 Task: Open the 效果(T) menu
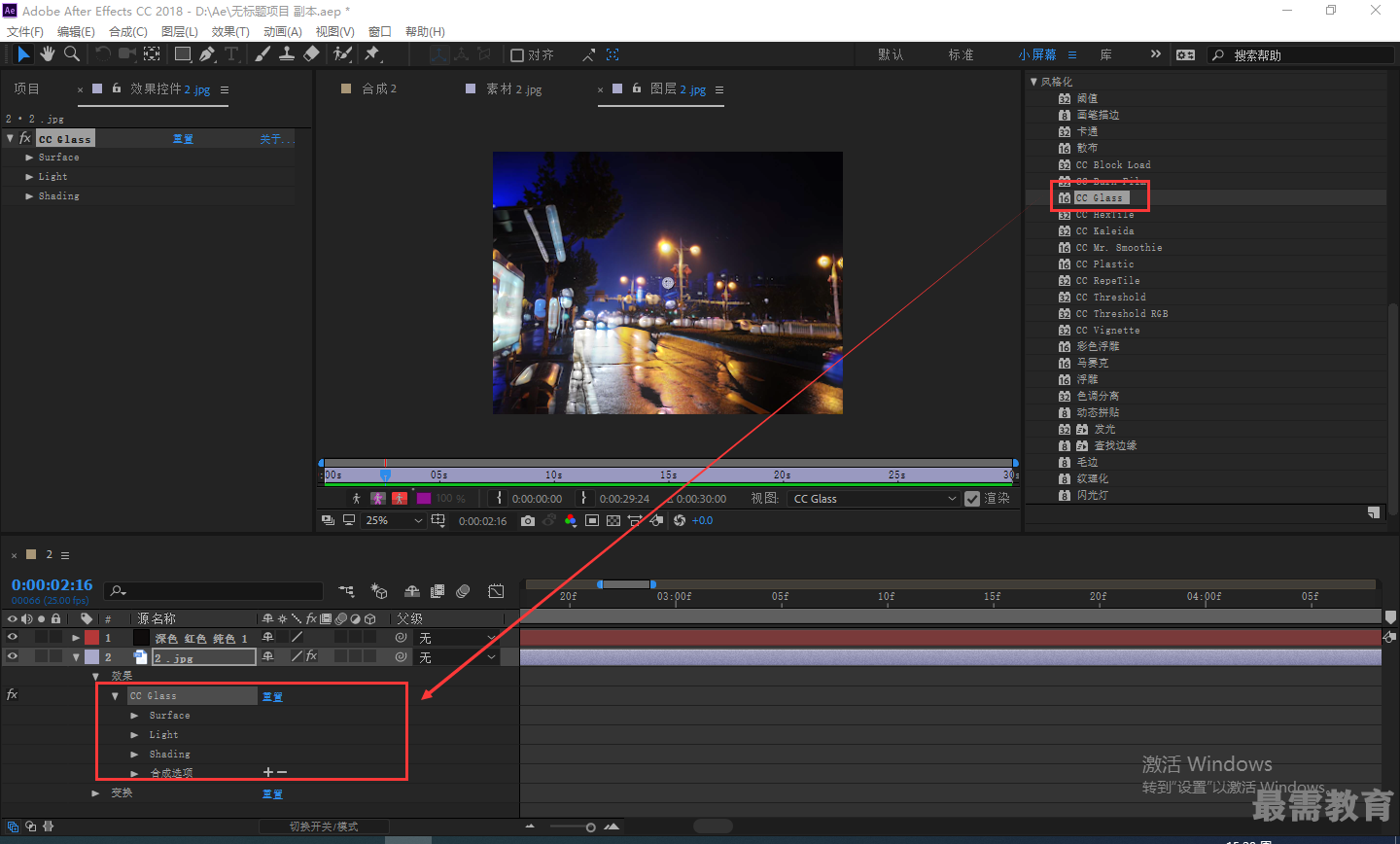230,31
